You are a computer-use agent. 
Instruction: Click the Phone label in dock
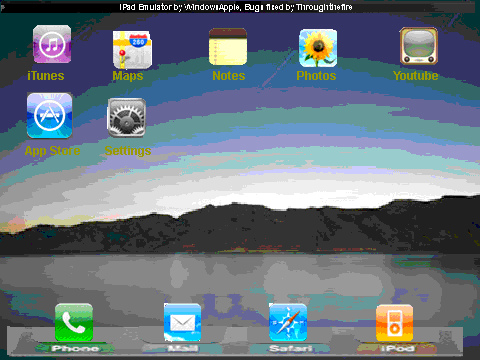click(75, 349)
